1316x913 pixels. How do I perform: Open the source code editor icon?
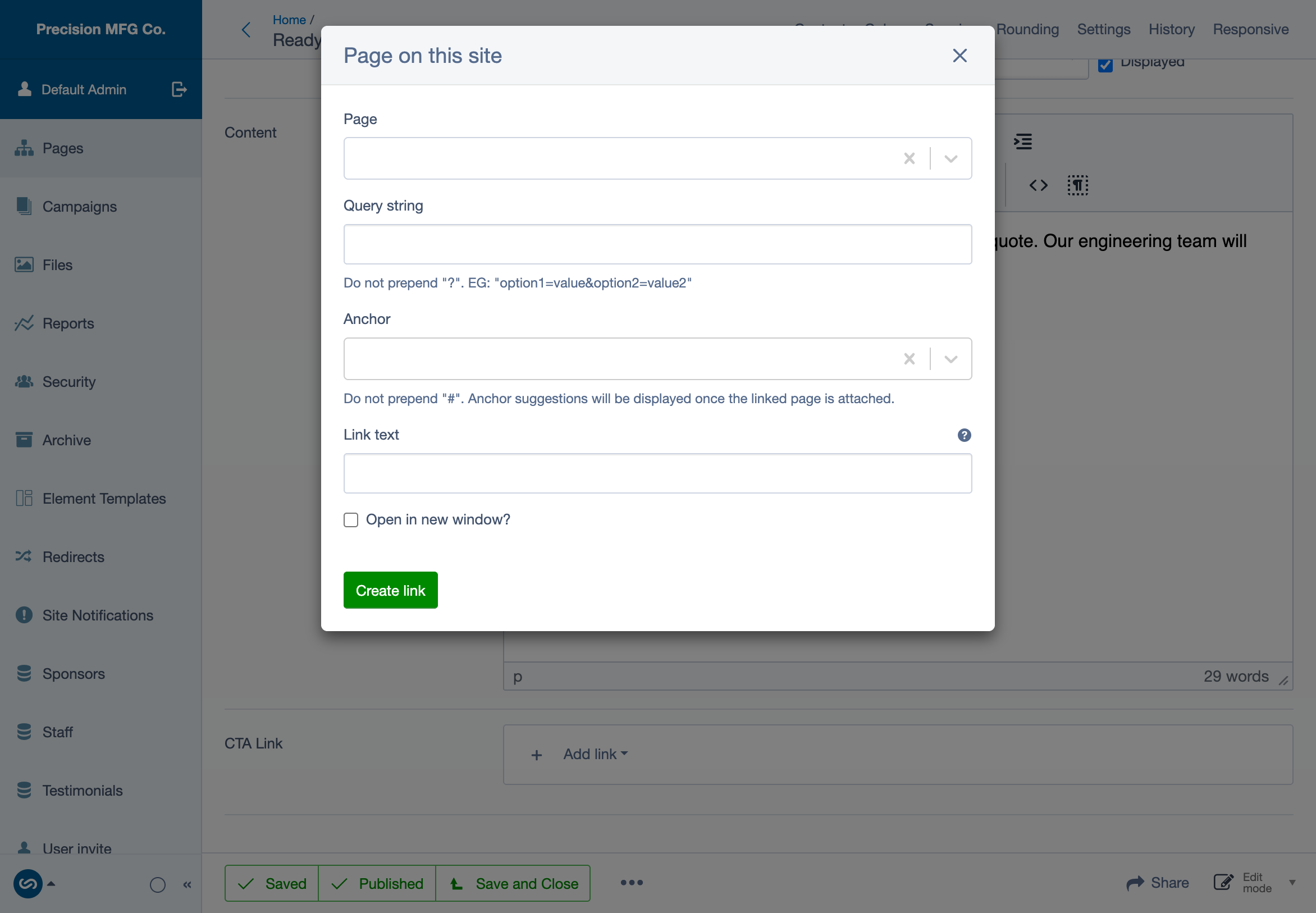1038,185
